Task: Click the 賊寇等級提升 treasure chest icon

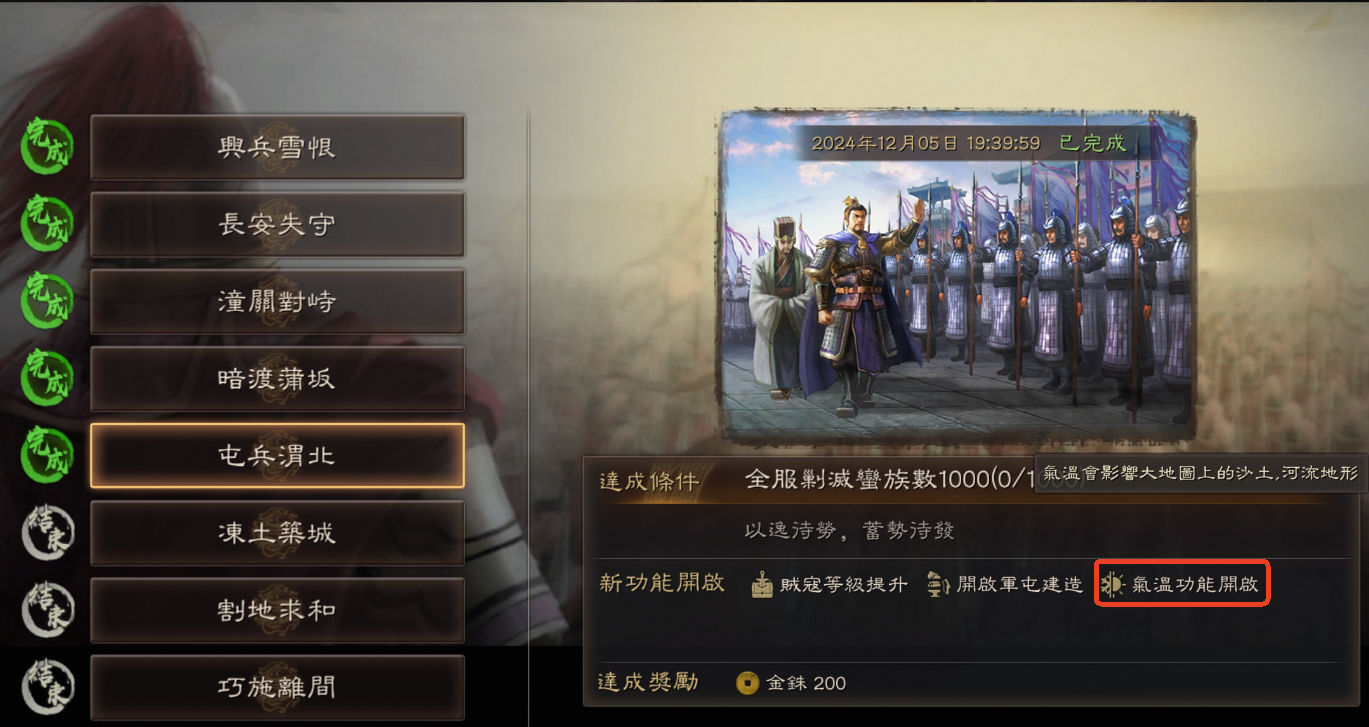Action: [763, 585]
